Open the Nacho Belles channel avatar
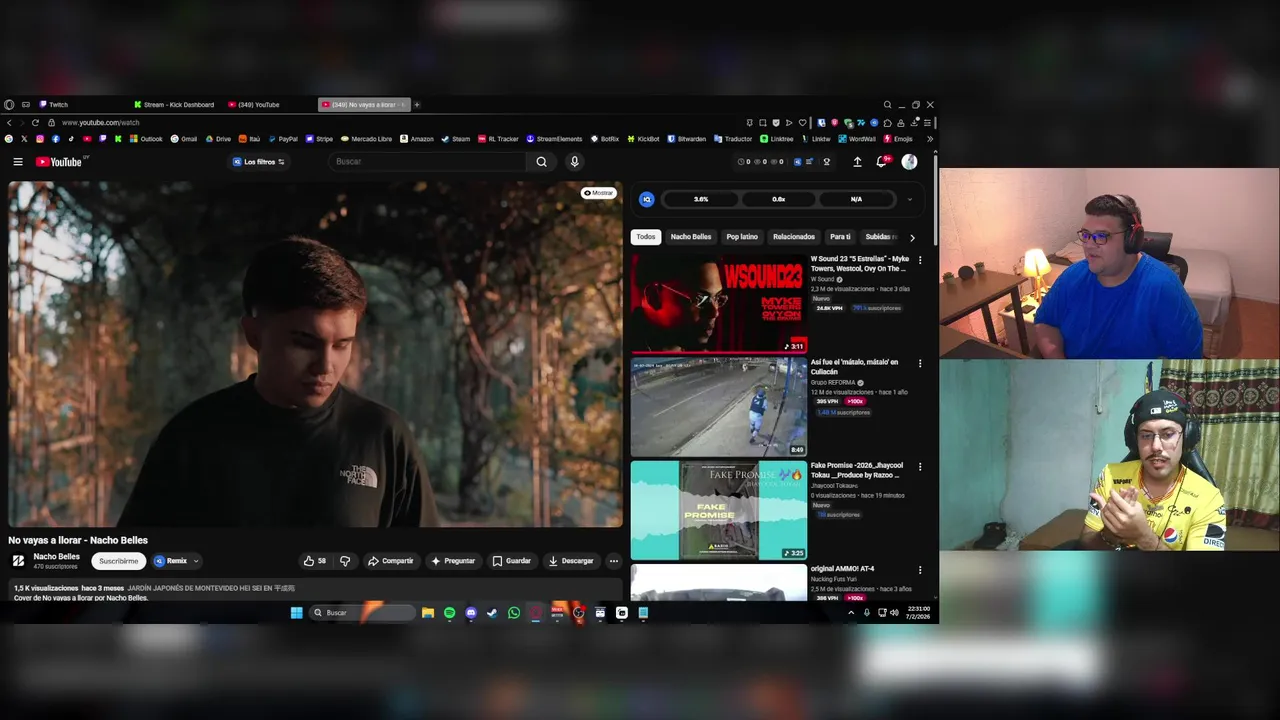 18,561
